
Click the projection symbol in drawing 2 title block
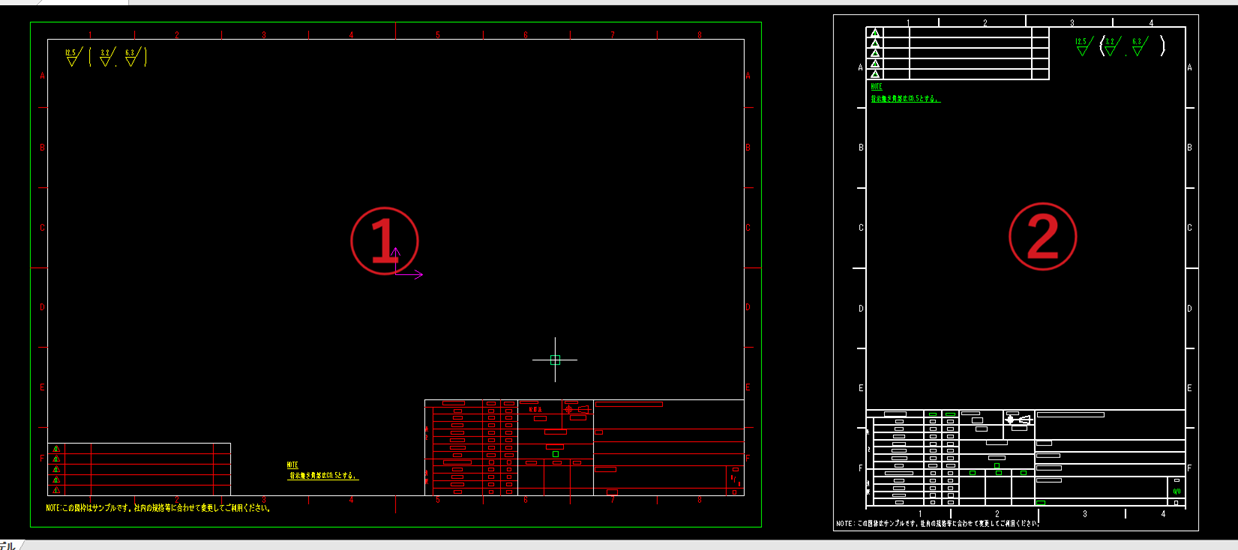(1018, 420)
